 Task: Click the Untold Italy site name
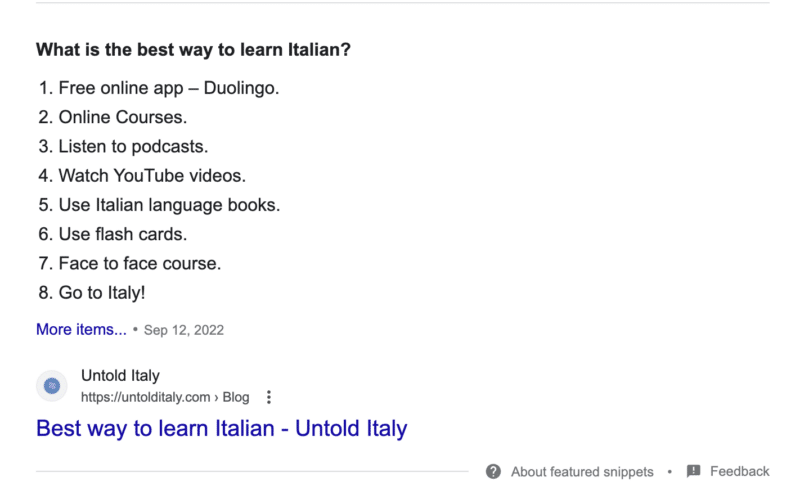[x=120, y=376]
